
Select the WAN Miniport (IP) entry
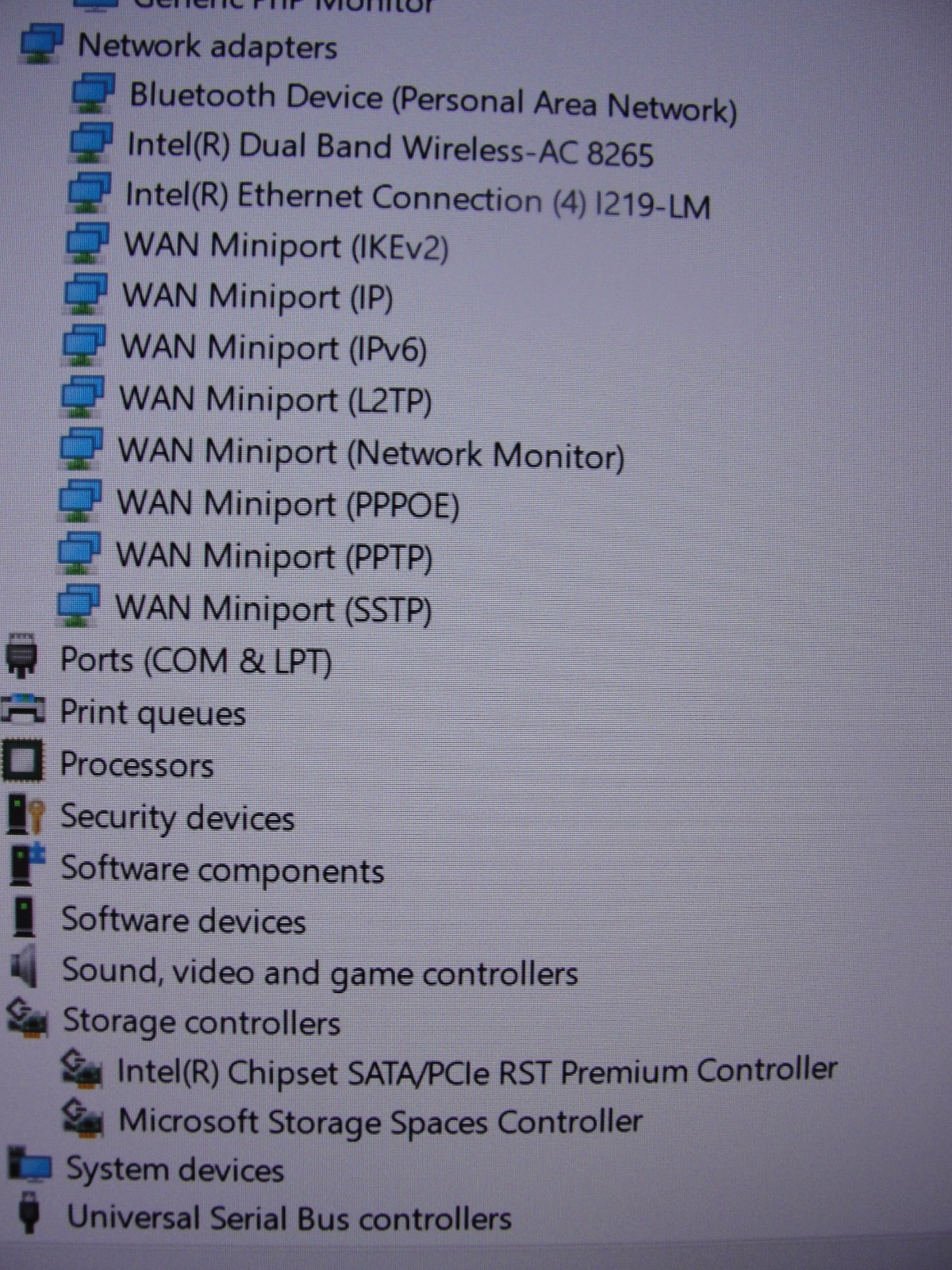point(258,297)
